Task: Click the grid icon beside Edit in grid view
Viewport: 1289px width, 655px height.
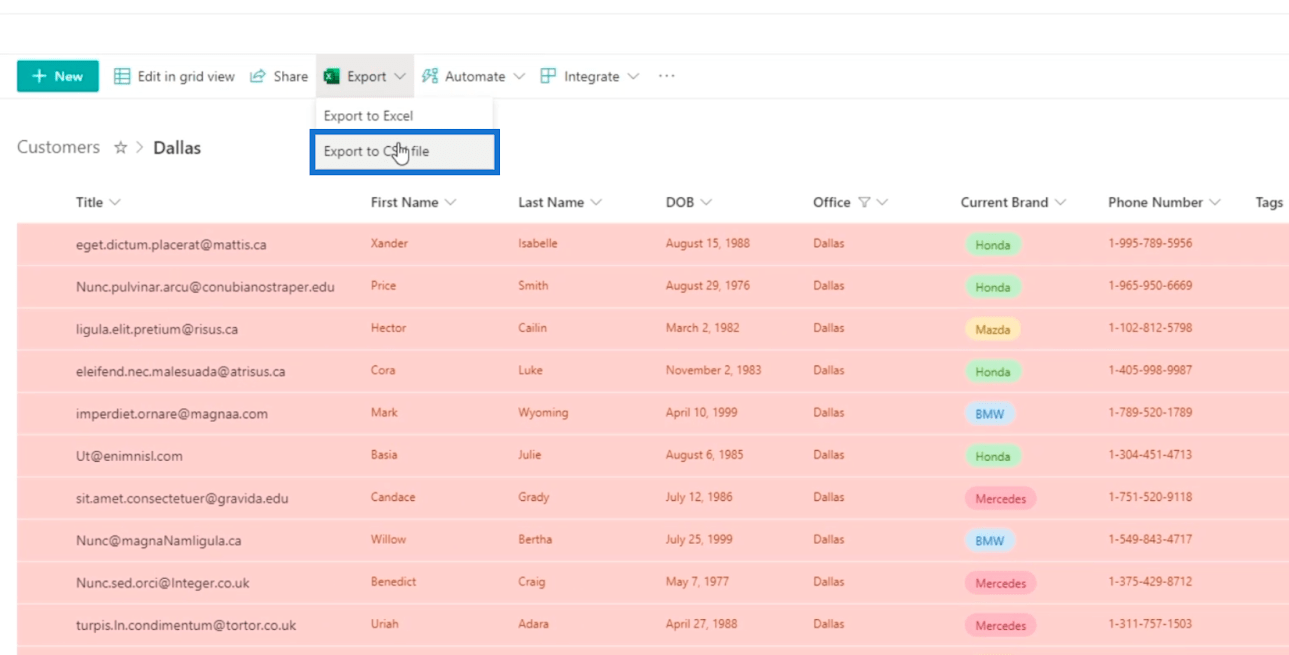Action: click(122, 76)
